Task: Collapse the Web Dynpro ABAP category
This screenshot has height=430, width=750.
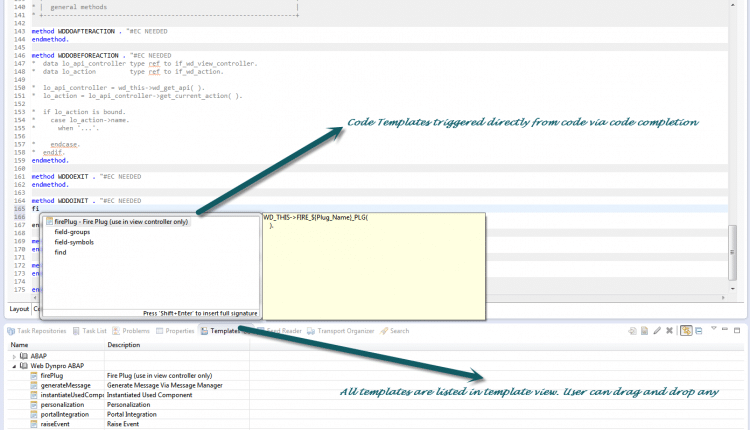Action: click(x=14, y=366)
